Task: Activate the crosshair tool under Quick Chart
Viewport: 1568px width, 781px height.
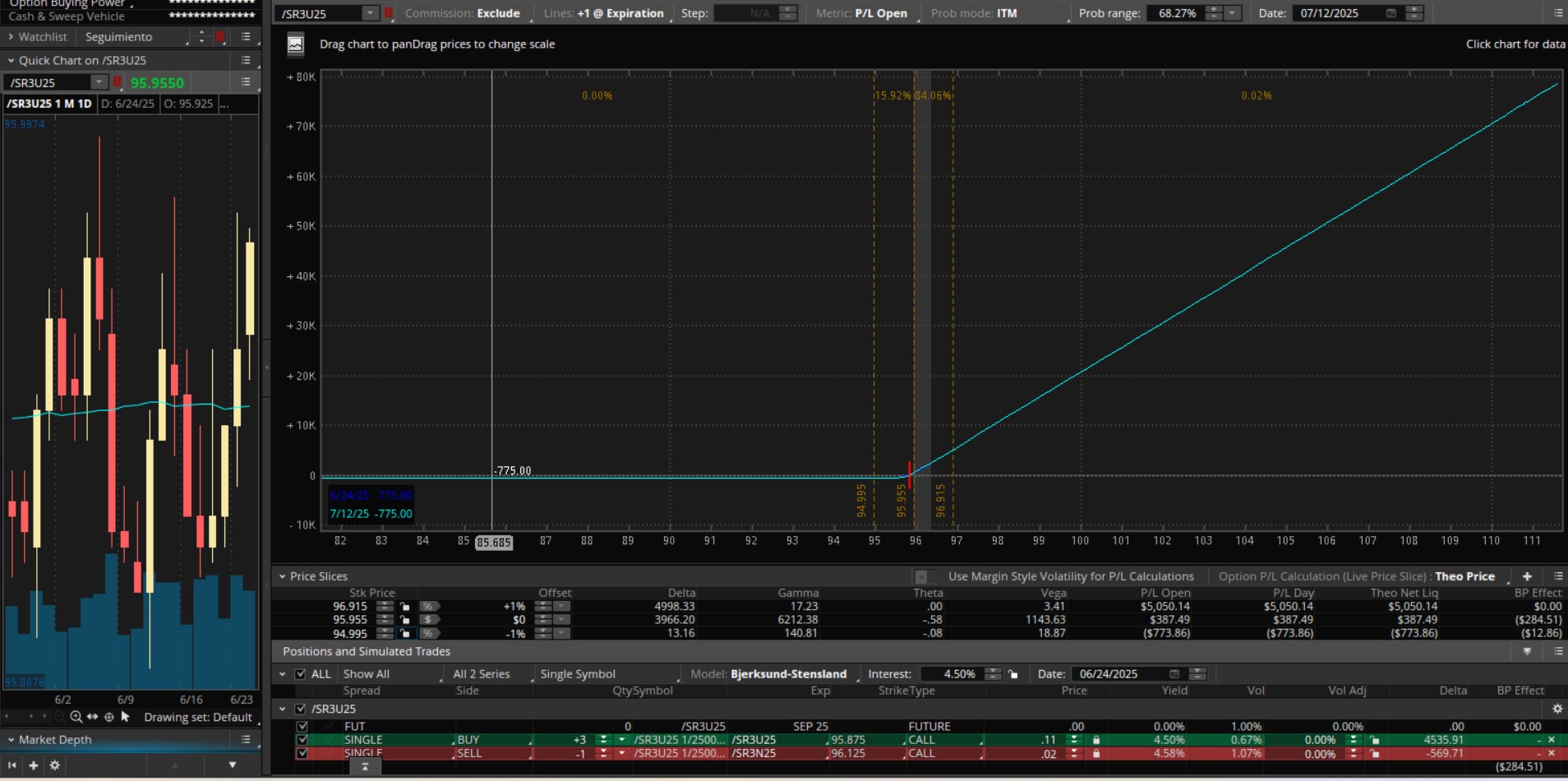Action: [108, 717]
